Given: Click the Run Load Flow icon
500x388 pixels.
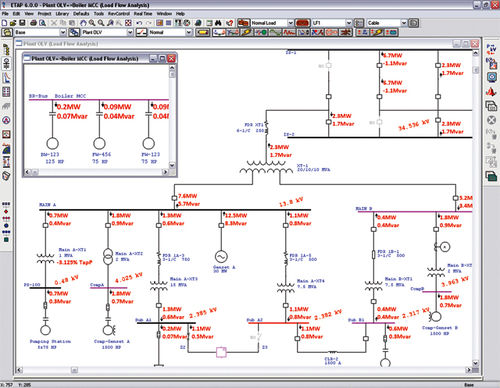Looking at the screenshot, I should pyautogui.click(x=491, y=49).
